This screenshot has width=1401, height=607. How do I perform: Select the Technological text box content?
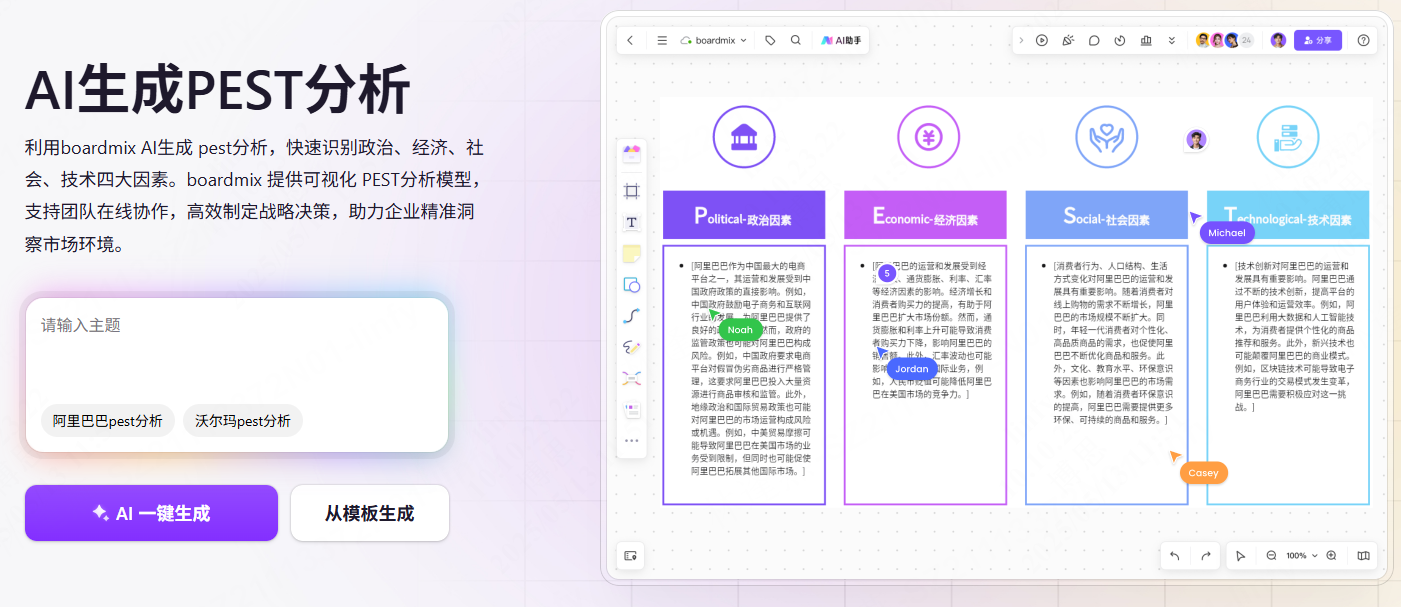point(1288,375)
